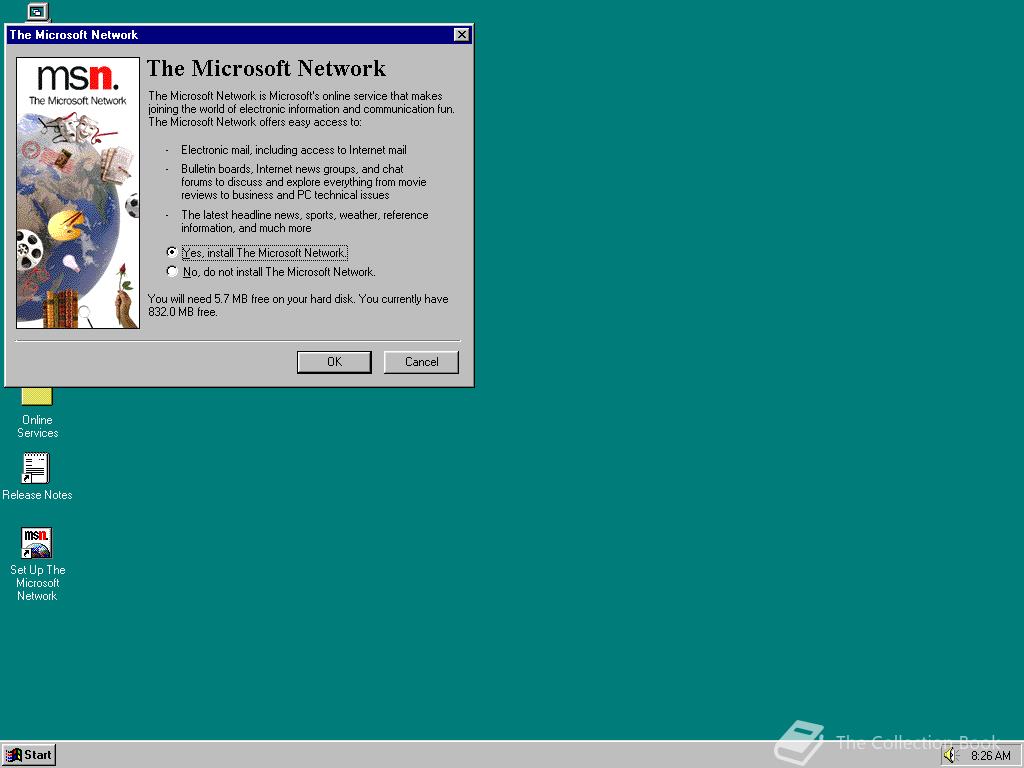
Task: Open the My Computer icon on desktop
Action: click(x=36, y=12)
